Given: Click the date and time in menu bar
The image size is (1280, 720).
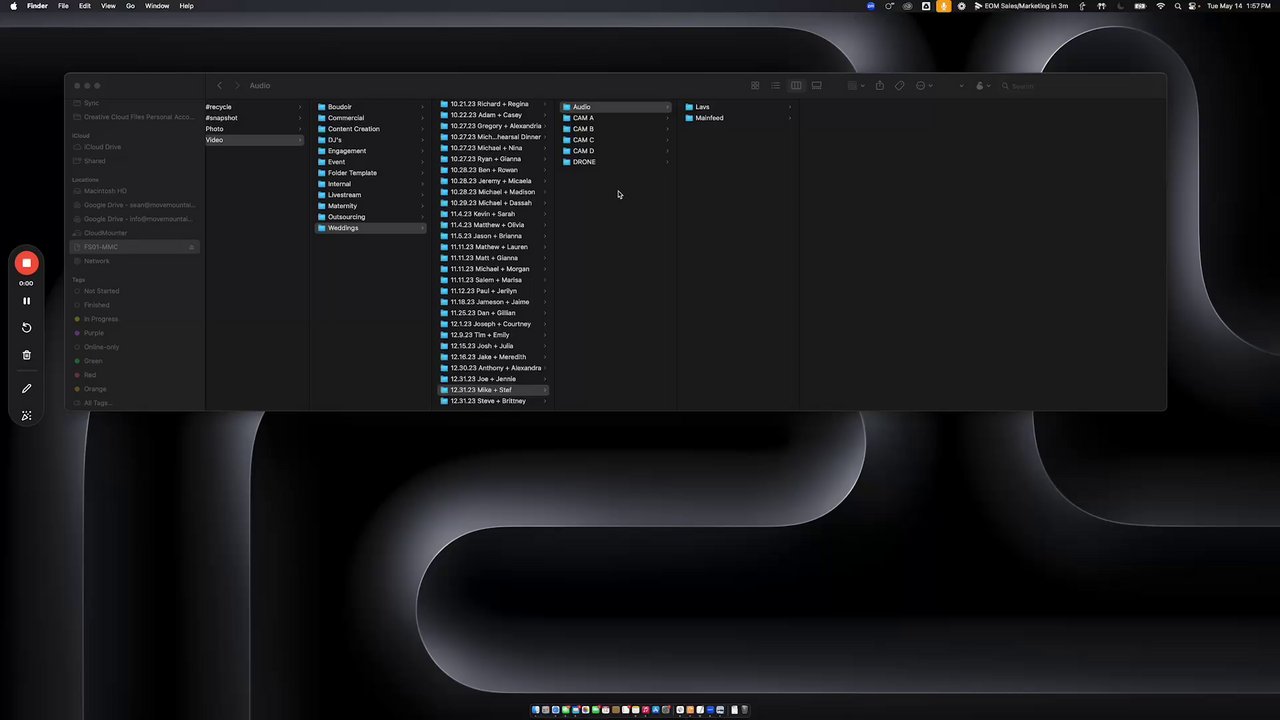Looking at the screenshot, I should tap(1238, 6).
